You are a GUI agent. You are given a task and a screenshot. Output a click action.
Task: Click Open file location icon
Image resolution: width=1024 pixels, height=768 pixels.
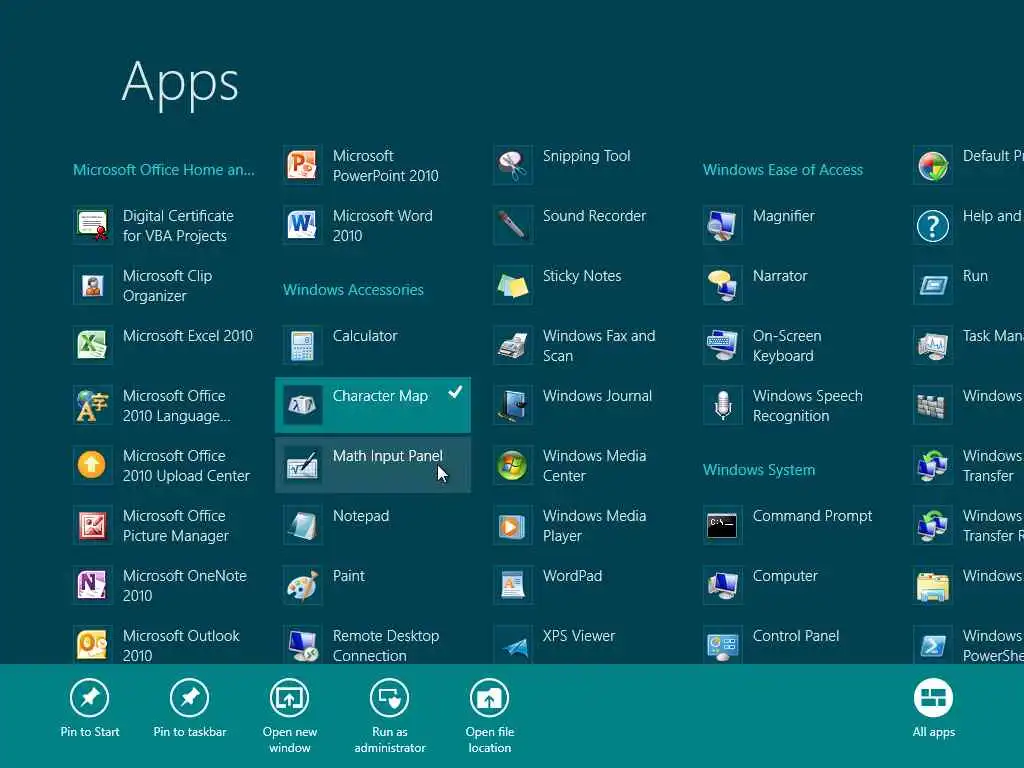pos(489,697)
